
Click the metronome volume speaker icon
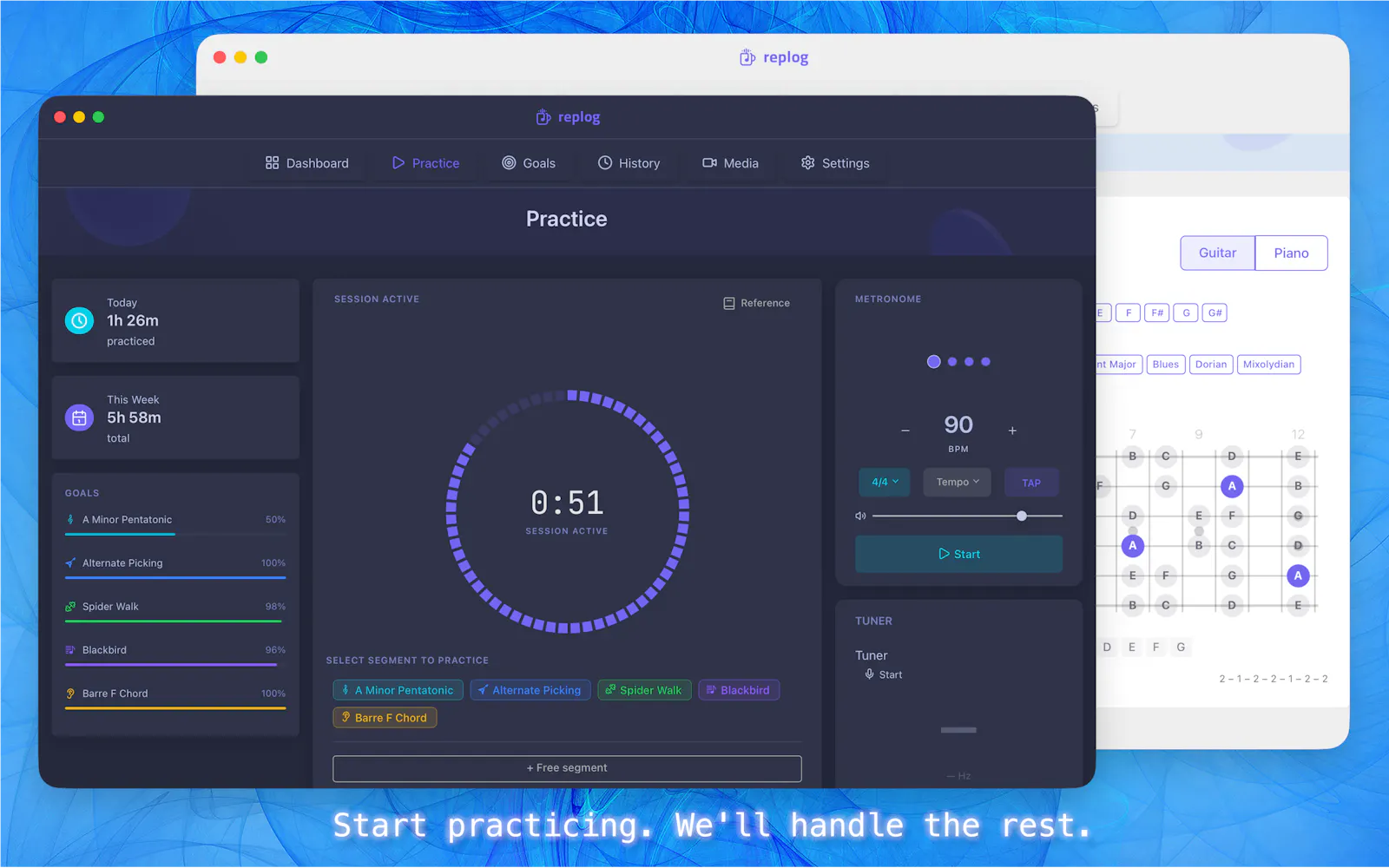(x=860, y=516)
